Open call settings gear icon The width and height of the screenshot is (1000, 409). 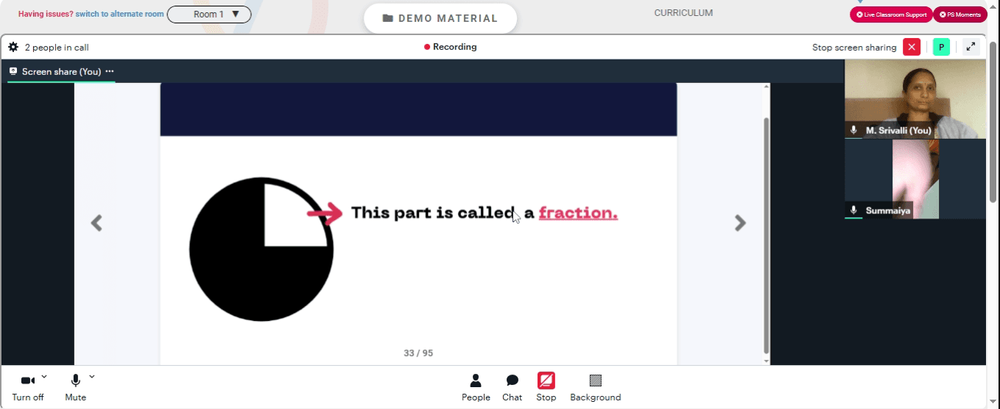[13, 47]
